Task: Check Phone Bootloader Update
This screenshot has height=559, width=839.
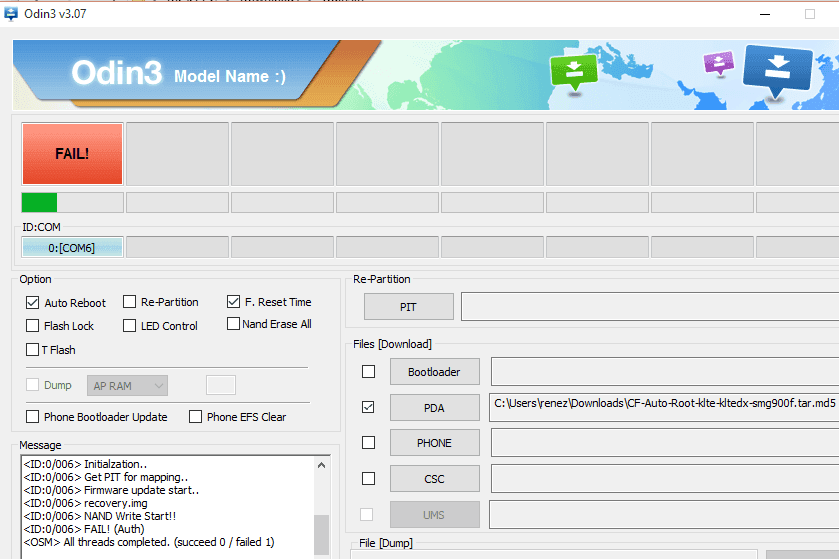Action: tap(33, 417)
